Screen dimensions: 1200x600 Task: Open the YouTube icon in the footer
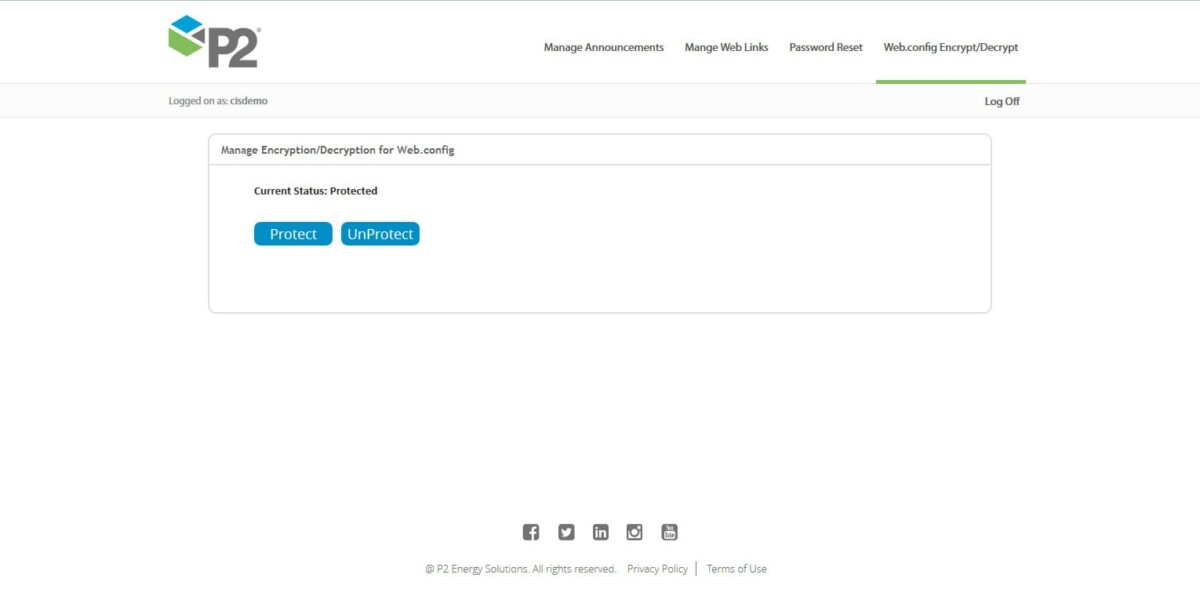coord(669,532)
